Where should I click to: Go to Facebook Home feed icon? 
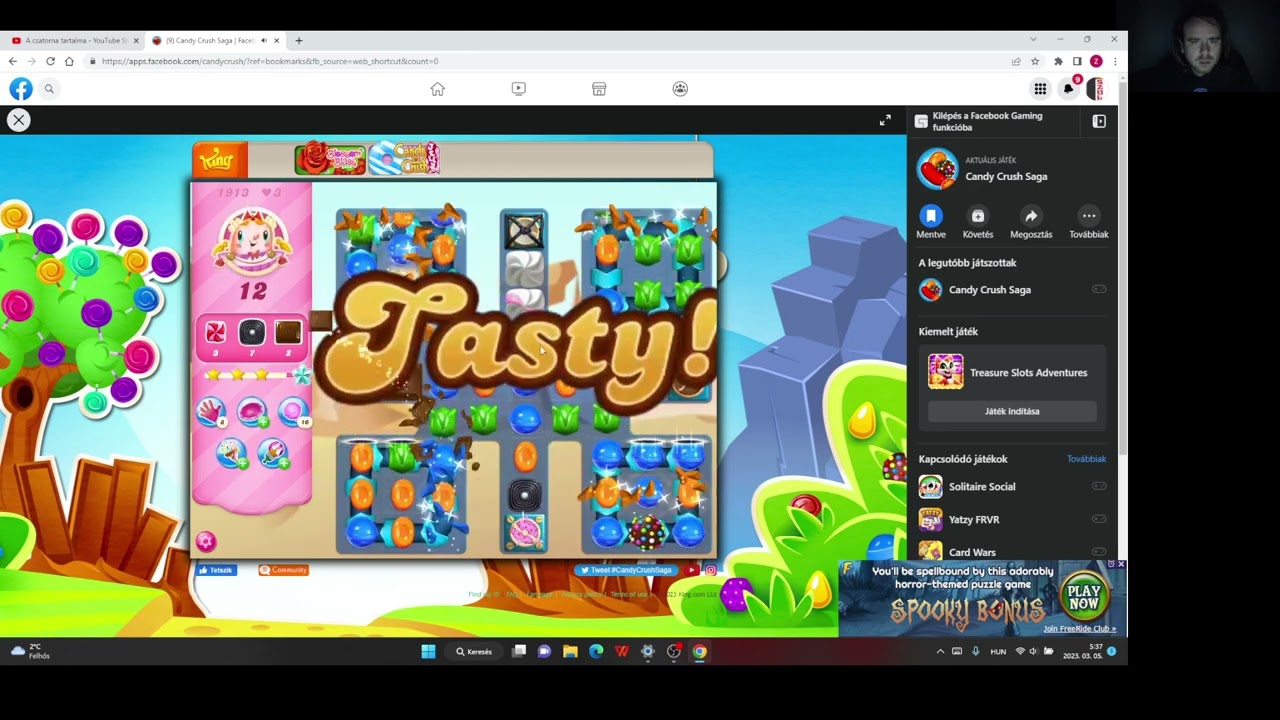click(x=437, y=89)
